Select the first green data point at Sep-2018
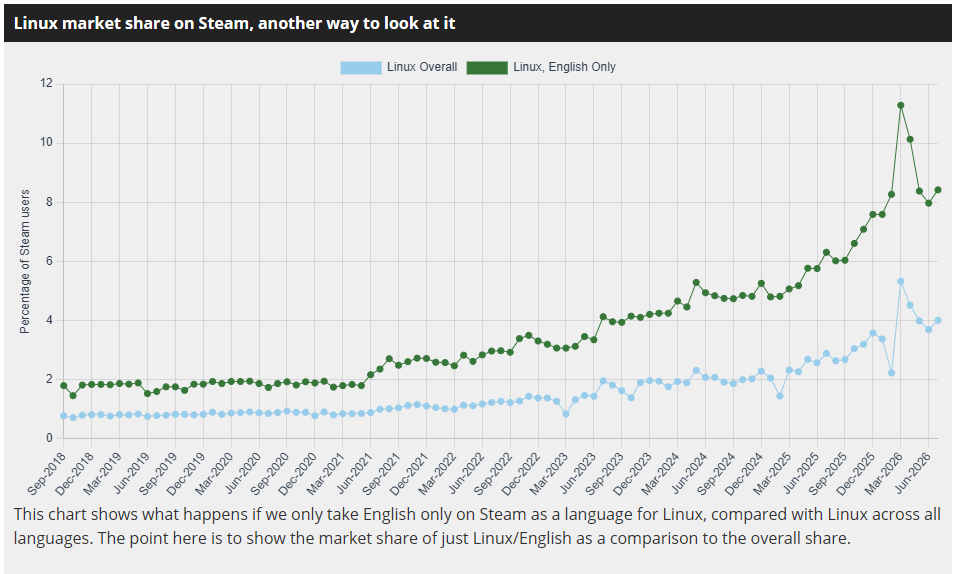This screenshot has height=574, width=955. [64, 386]
